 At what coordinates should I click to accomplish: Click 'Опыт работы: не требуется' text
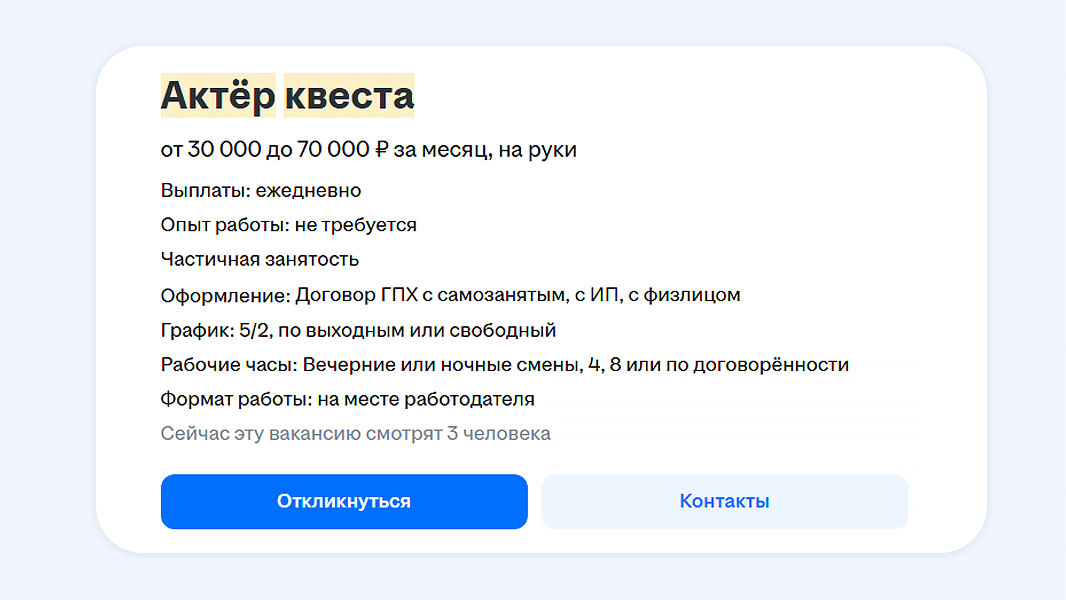tap(288, 225)
